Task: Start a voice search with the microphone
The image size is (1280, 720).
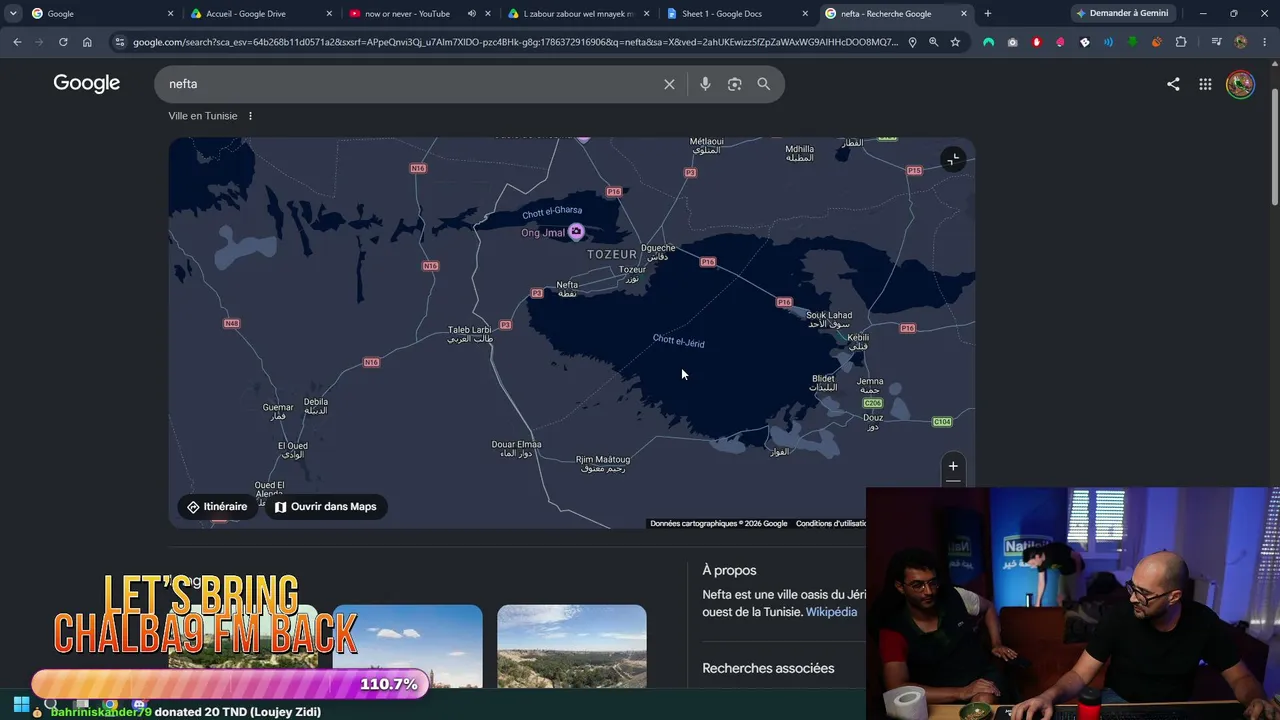Action: click(705, 84)
